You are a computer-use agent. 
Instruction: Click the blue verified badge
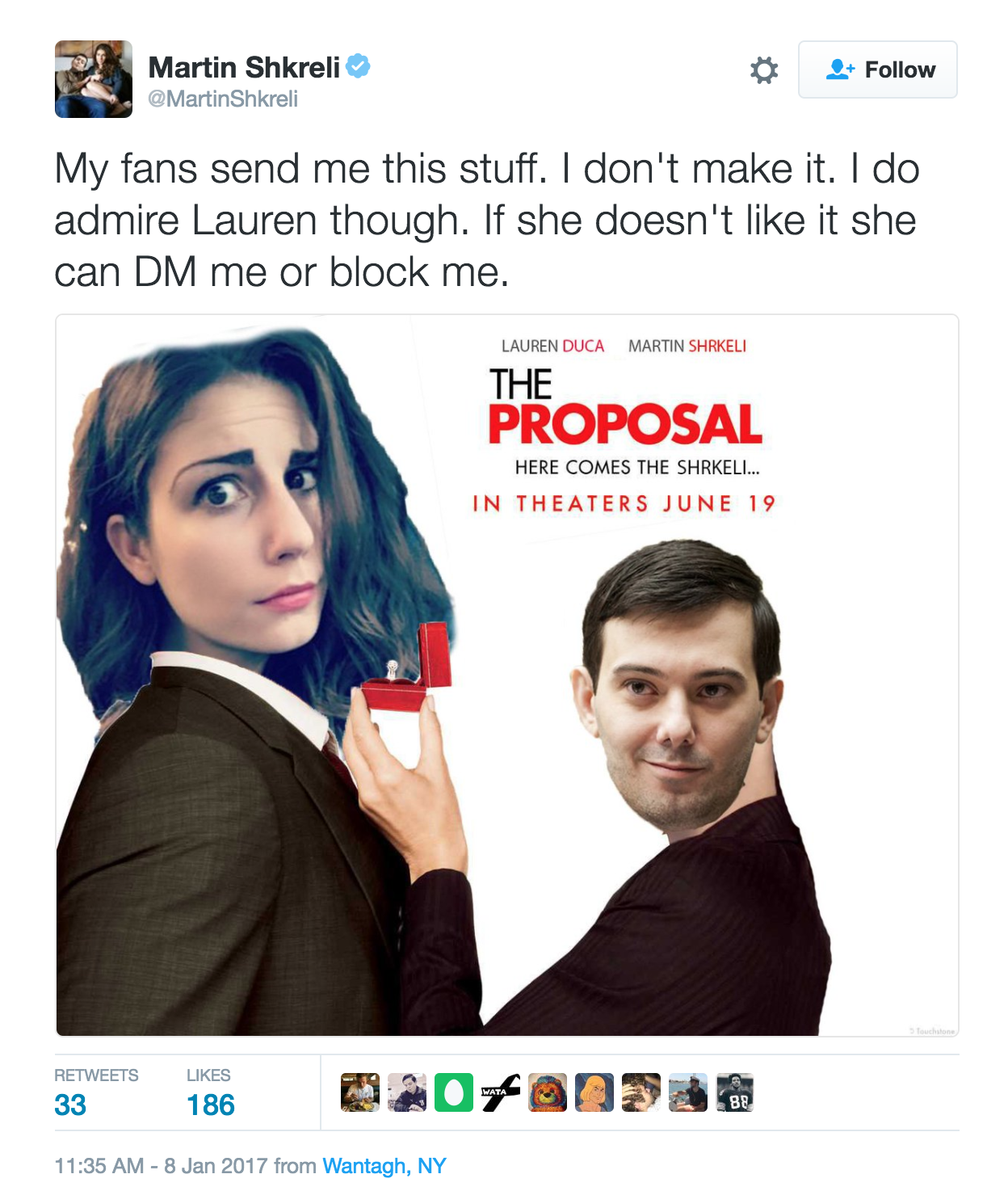(359, 65)
